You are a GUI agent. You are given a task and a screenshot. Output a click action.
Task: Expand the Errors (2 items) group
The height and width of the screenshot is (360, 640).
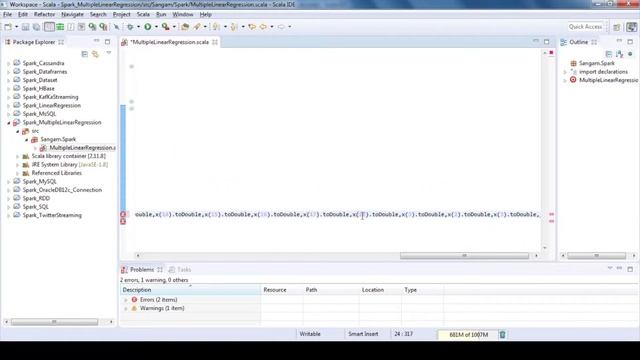(x=126, y=300)
